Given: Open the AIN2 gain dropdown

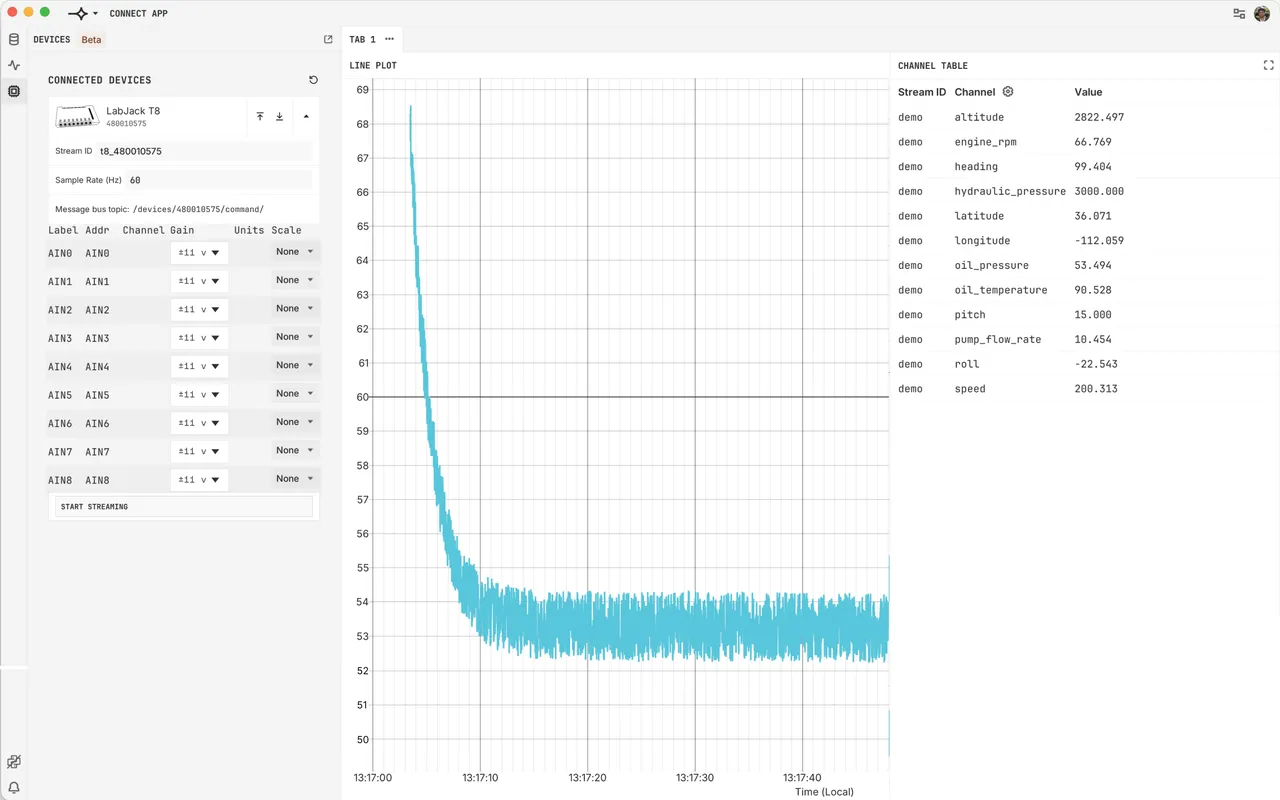Looking at the screenshot, I should (x=199, y=310).
